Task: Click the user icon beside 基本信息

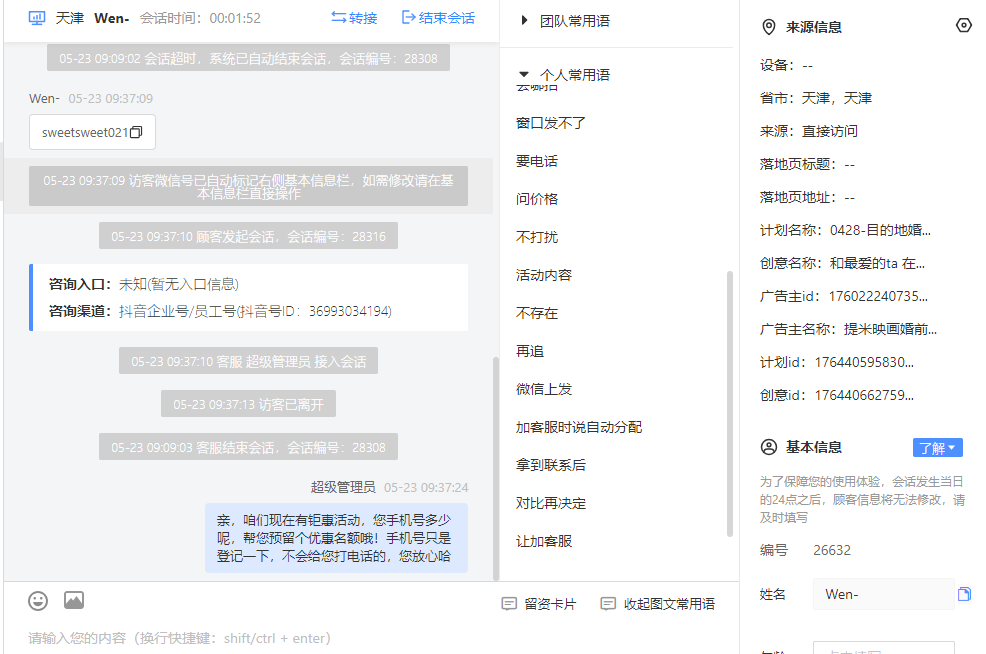Action: click(x=768, y=447)
